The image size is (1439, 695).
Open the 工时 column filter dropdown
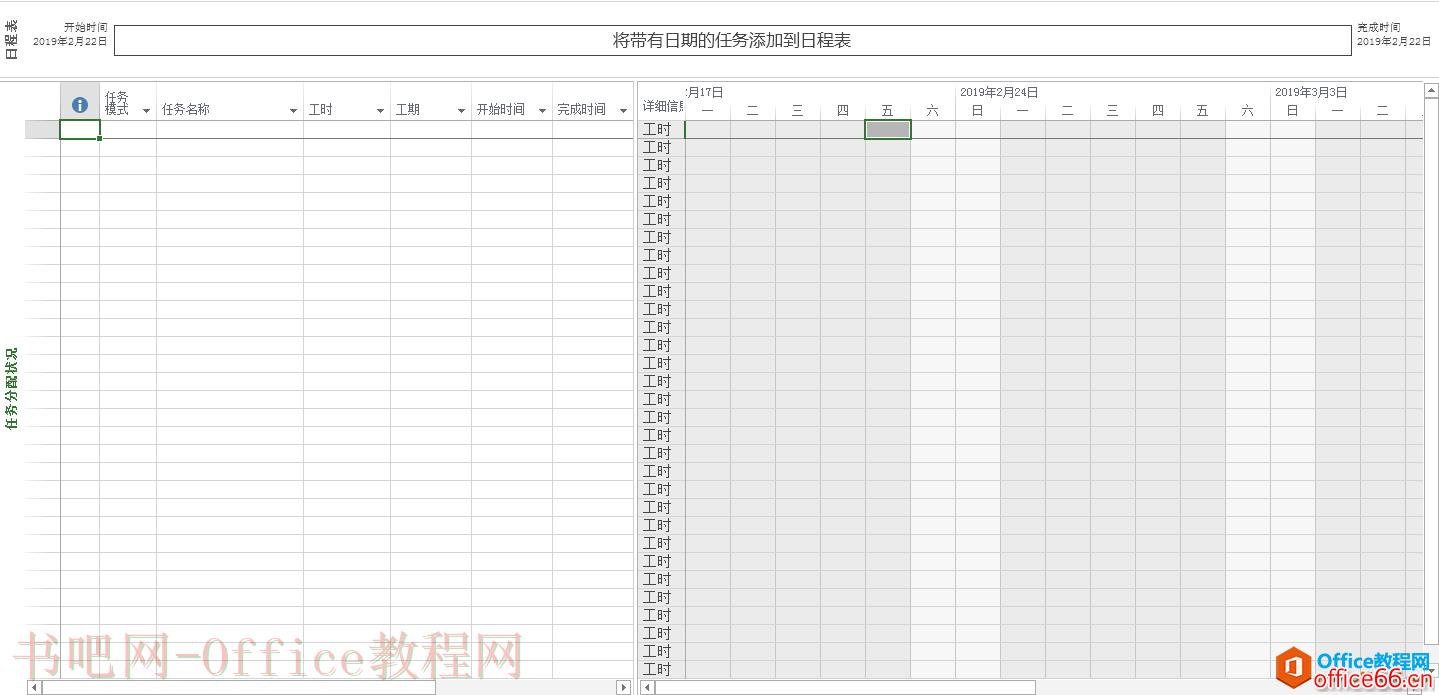point(380,110)
